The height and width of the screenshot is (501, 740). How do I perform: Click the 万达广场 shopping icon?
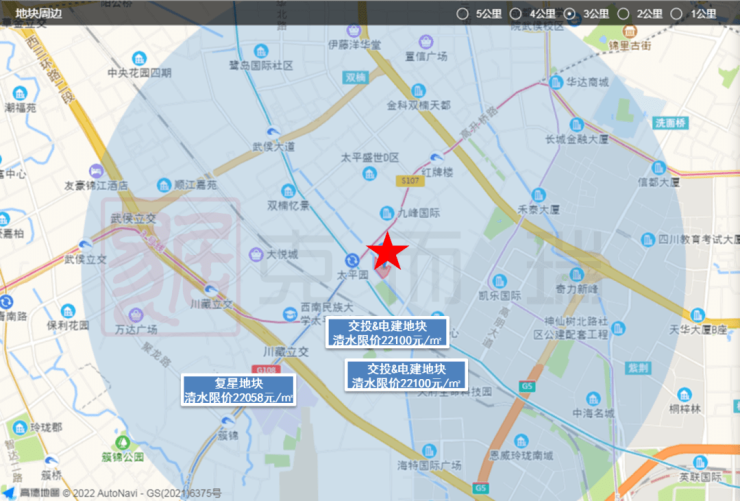click(136, 315)
